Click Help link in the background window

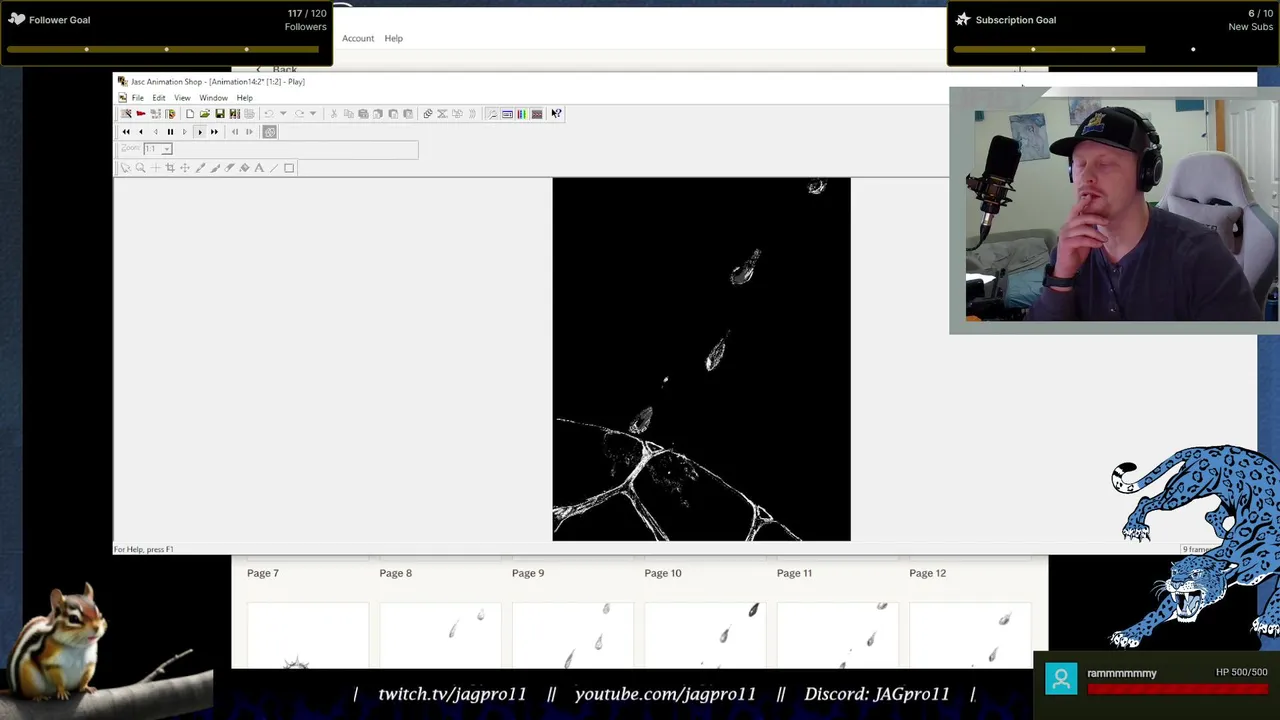pyautogui.click(x=393, y=38)
